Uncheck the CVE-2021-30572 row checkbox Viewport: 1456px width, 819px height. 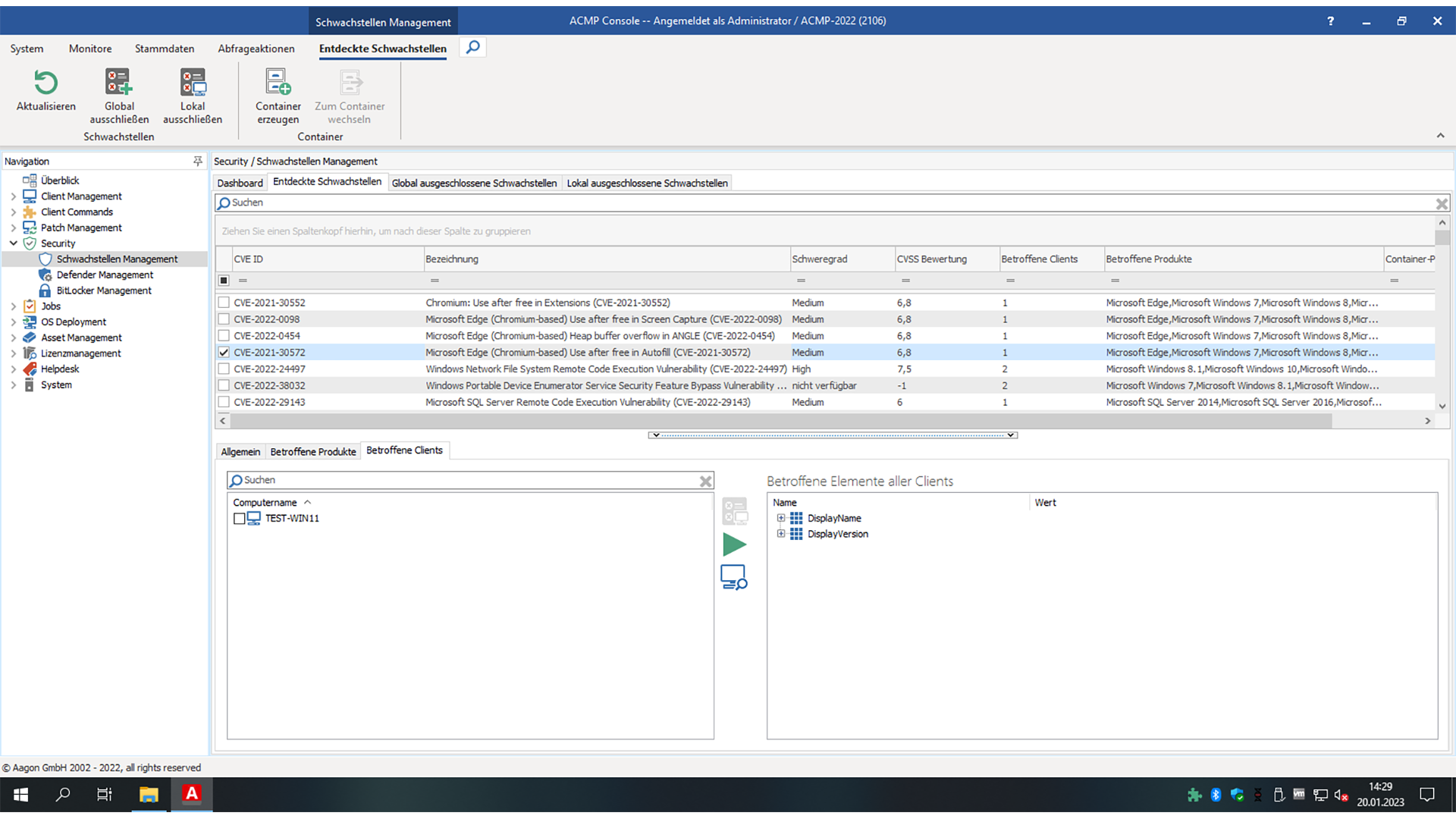224,353
